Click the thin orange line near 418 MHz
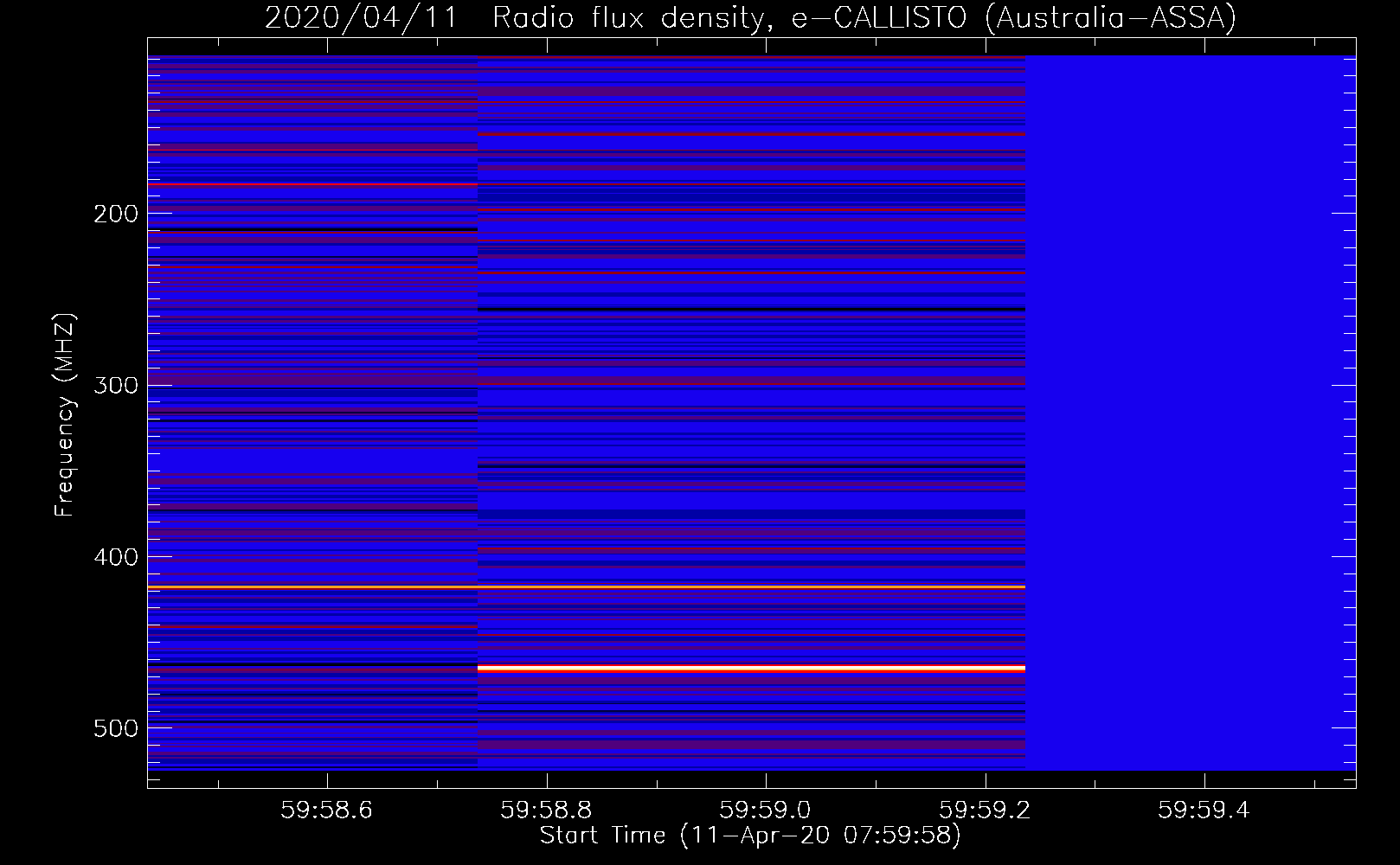 (586, 586)
